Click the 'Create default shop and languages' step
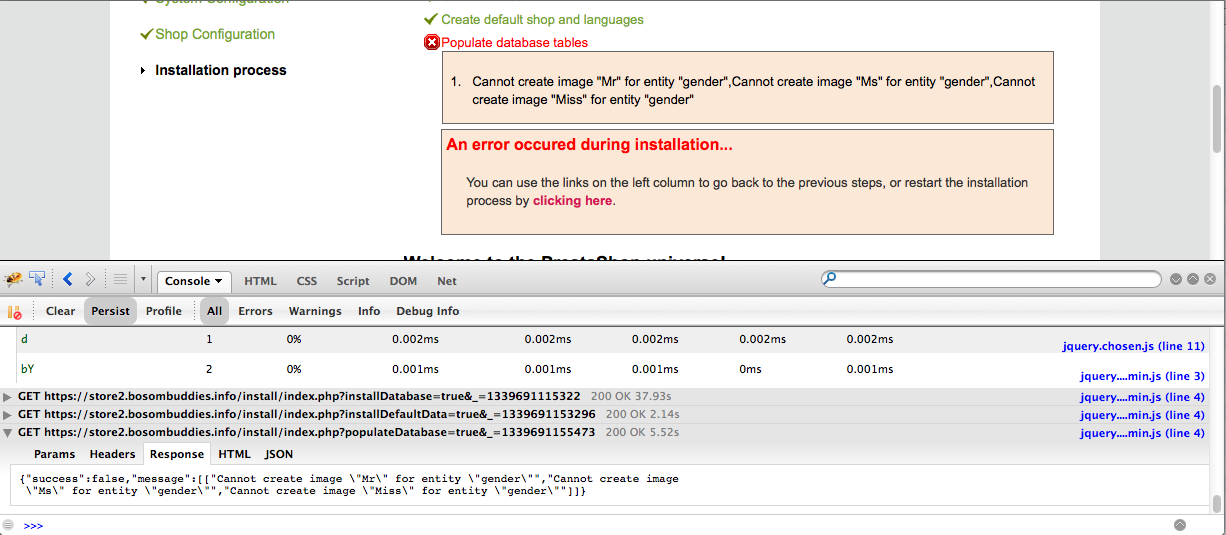 pos(542,19)
